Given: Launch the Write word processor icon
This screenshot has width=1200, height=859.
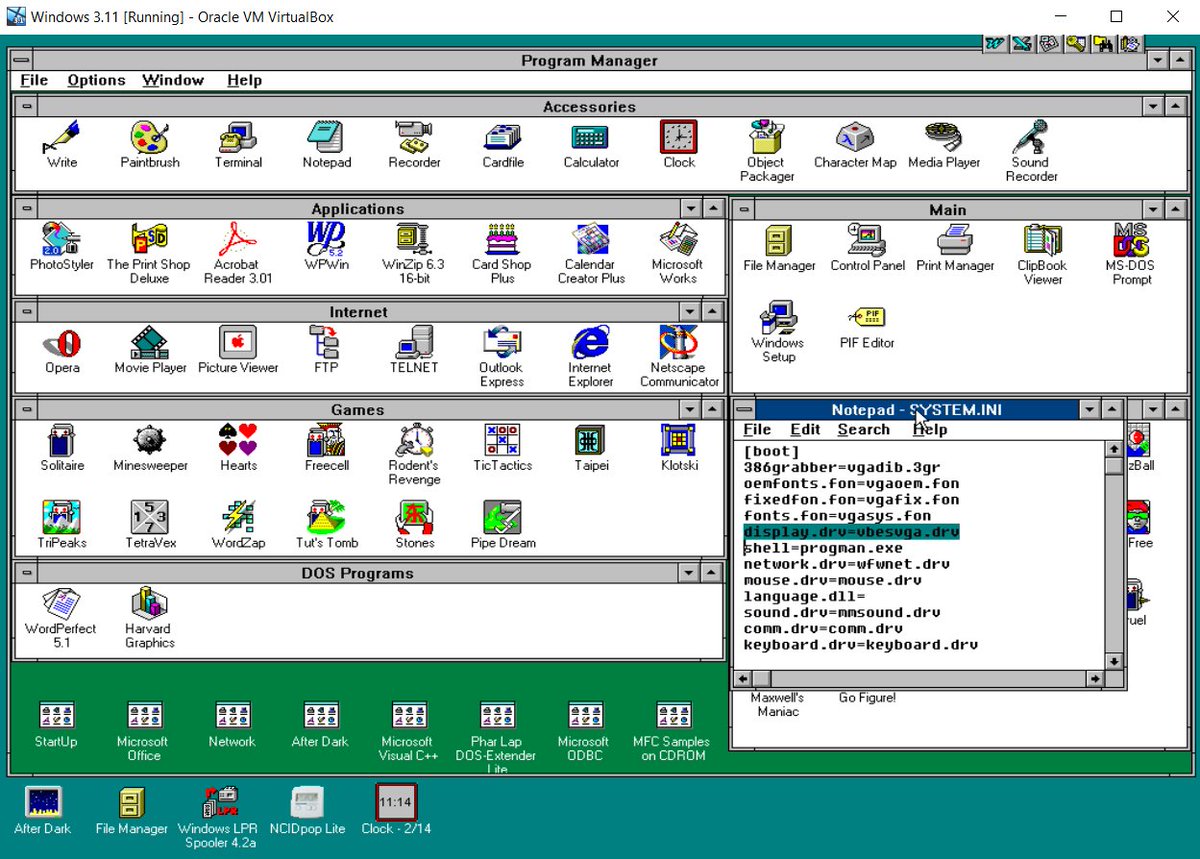Looking at the screenshot, I should (x=62, y=145).
